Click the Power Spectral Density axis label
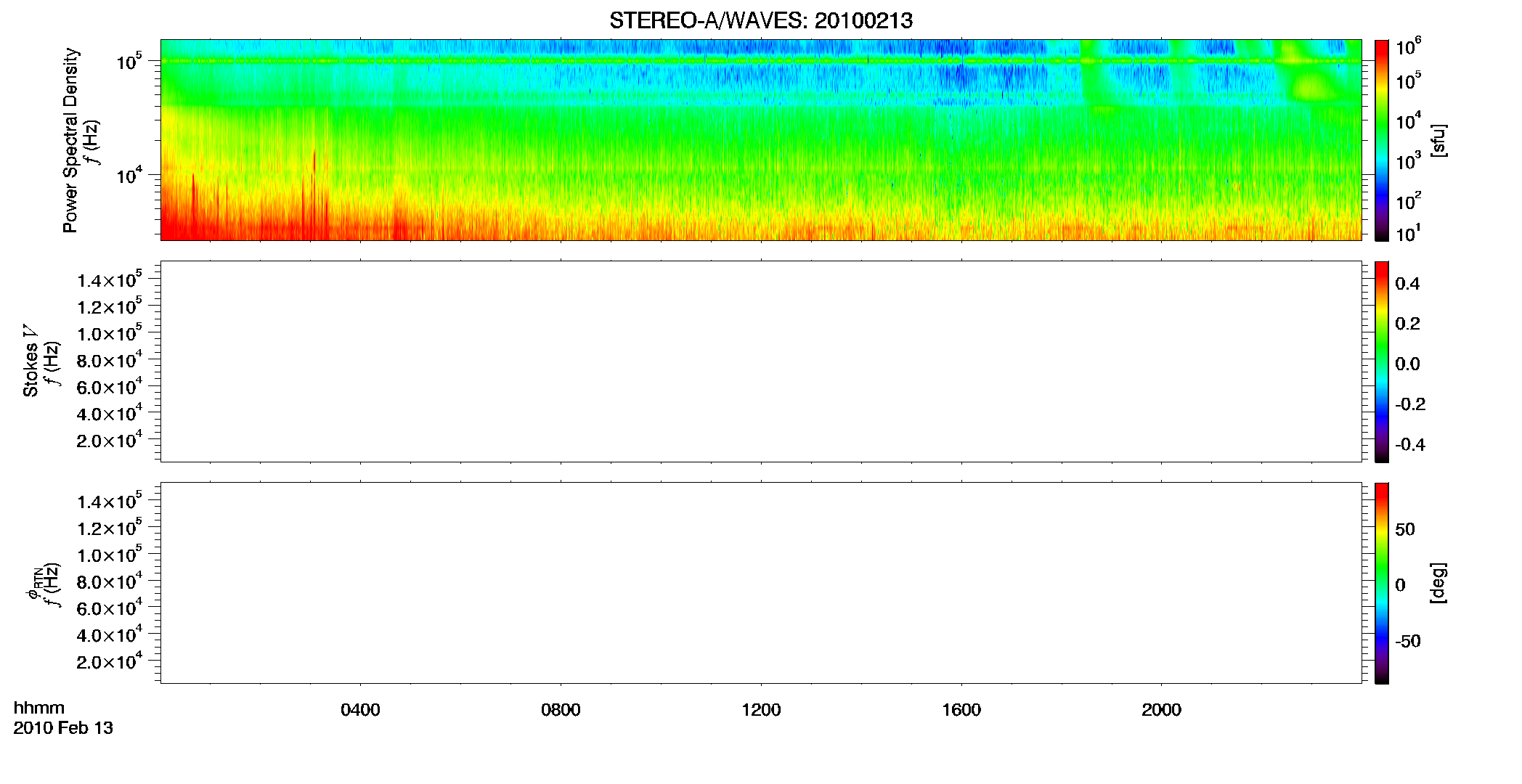Image resolution: width=1522 pixels, height=784 pixels. pyautogui.click(x=70, y=140)
